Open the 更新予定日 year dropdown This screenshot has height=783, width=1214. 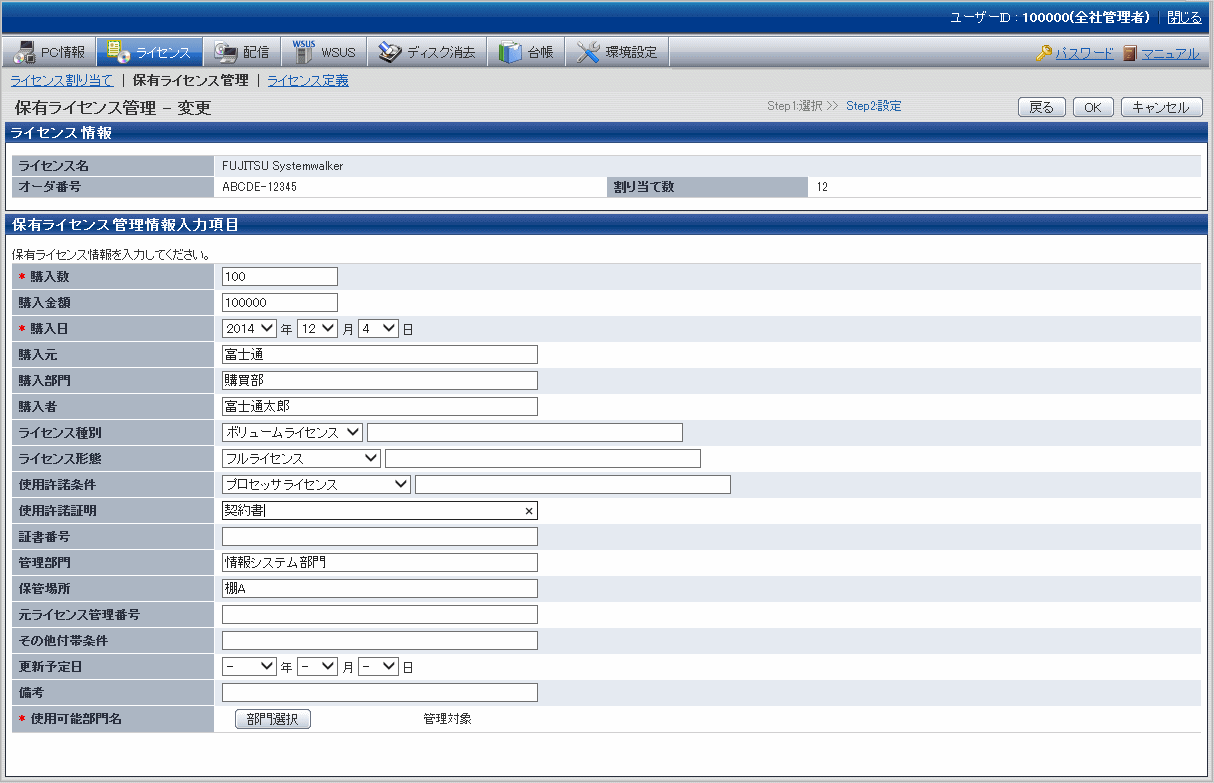249,666
